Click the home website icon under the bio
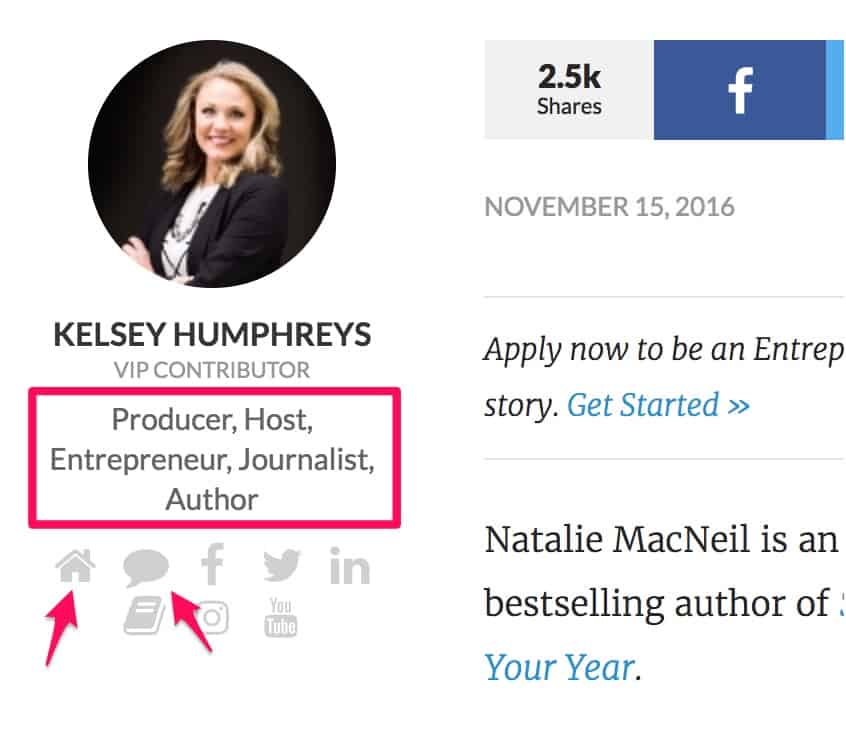 point(76,568)
